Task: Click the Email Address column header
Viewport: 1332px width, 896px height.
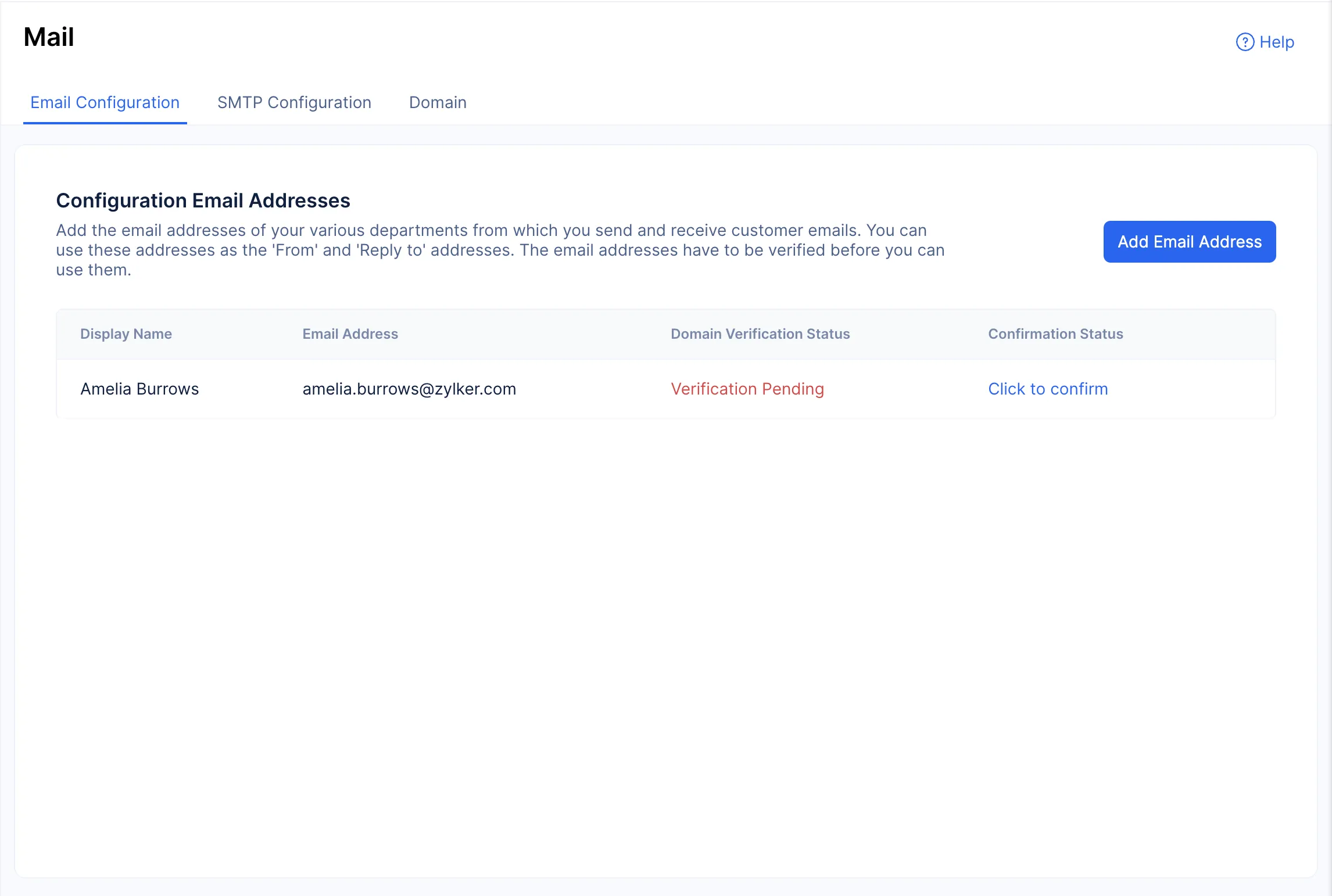Action: pos(349,334)
